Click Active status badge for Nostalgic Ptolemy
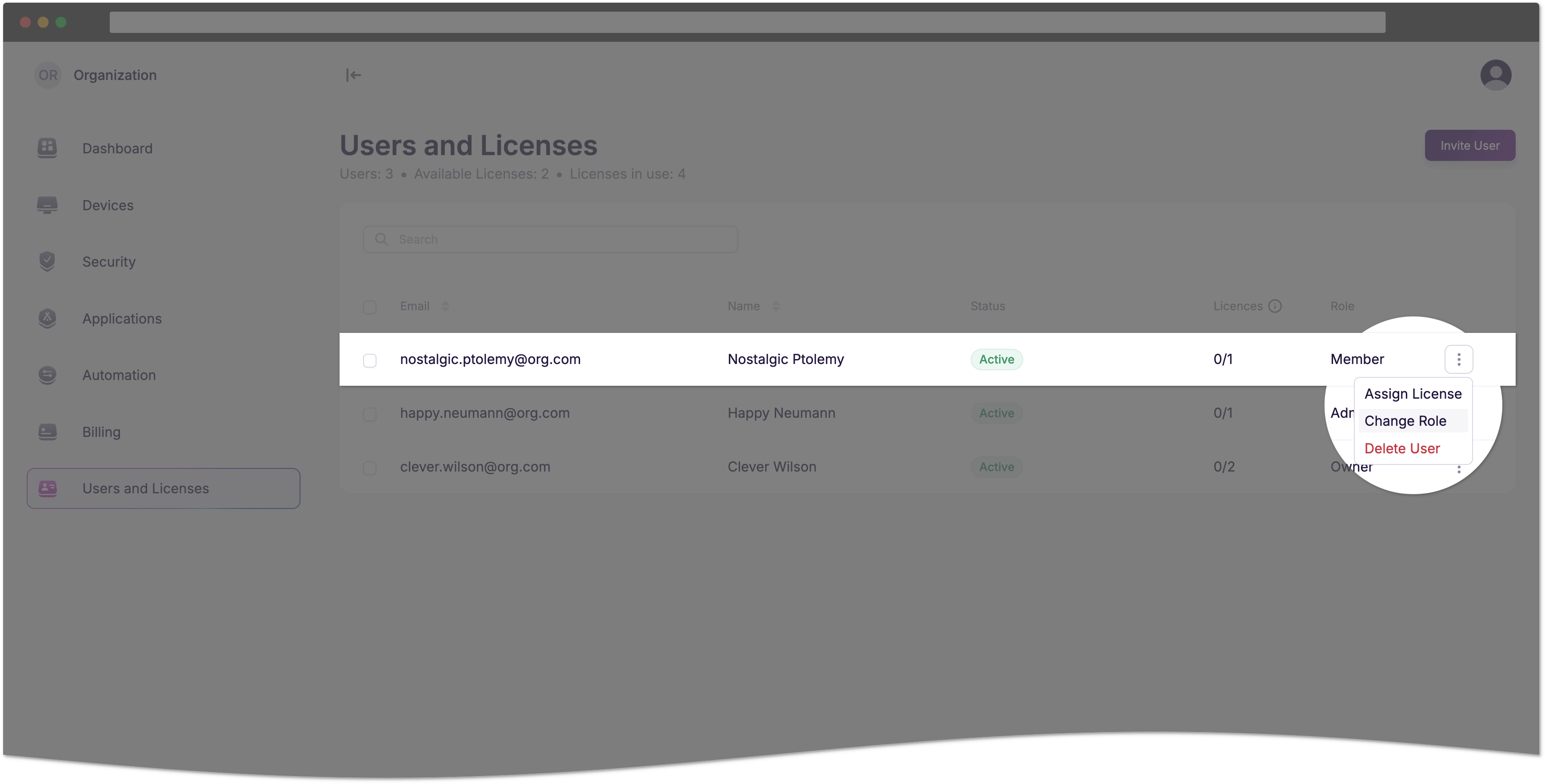This screenshot has width=1545, height=784. pyautogui.click(x=996, y=359)
